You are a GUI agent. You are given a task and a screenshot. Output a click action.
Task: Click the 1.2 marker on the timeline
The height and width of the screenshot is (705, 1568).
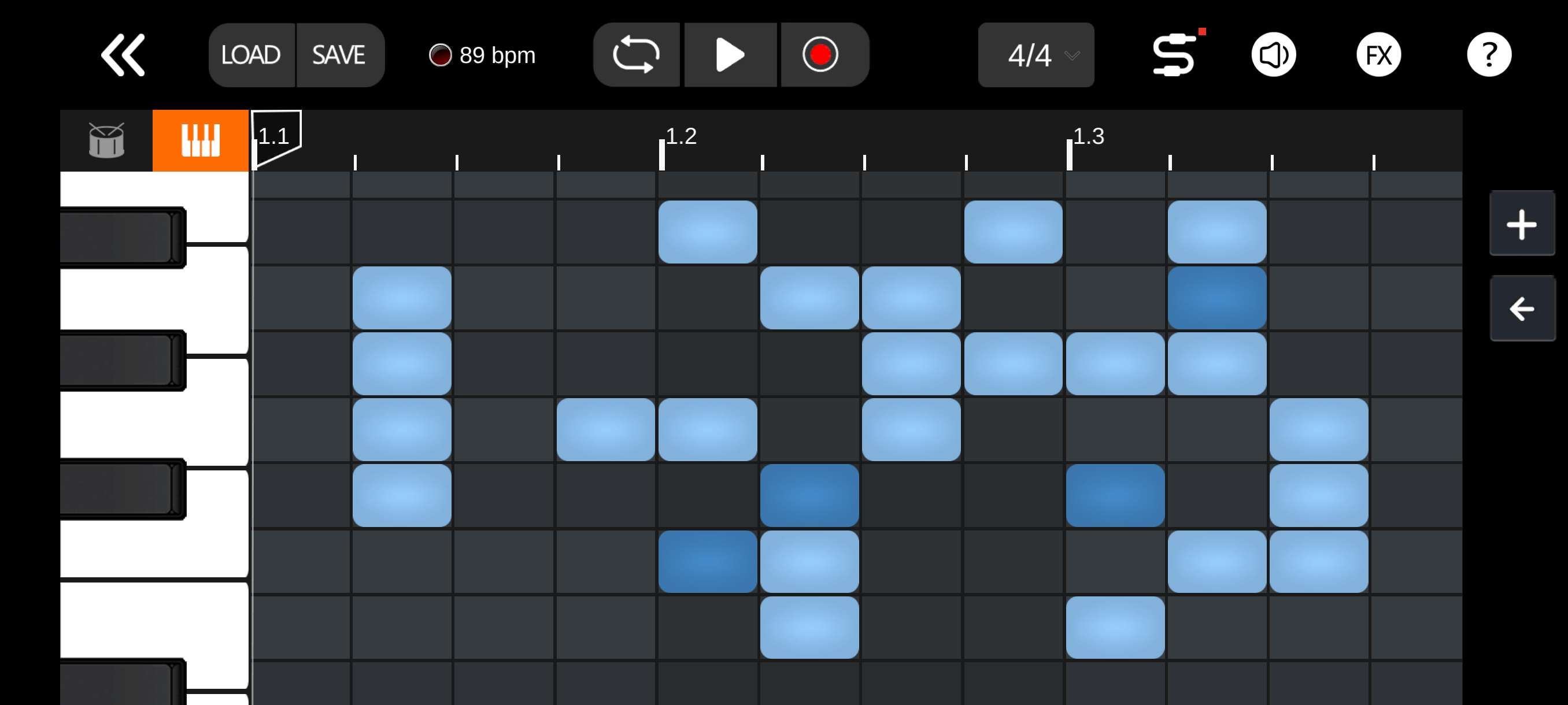680,137
